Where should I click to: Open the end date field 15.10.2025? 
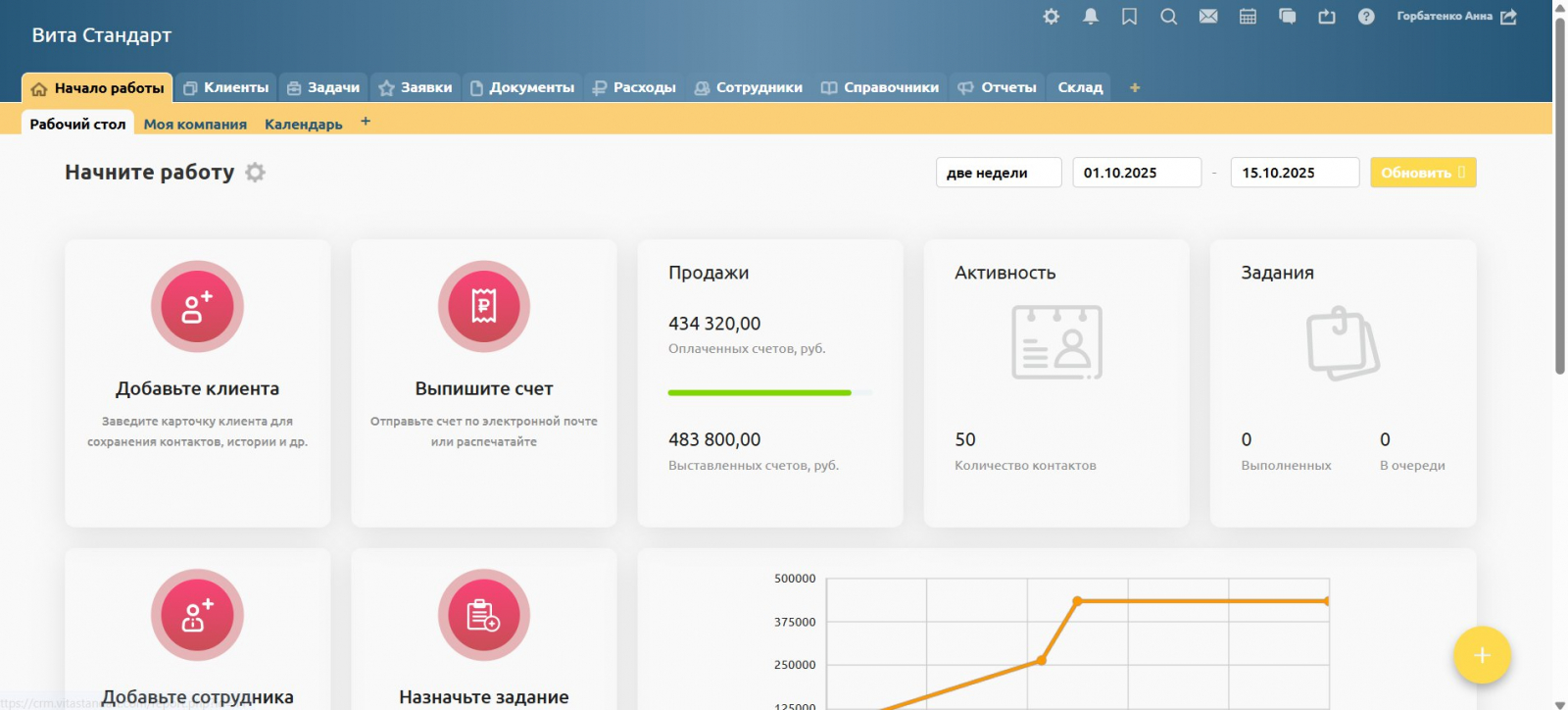(1294, 173)
